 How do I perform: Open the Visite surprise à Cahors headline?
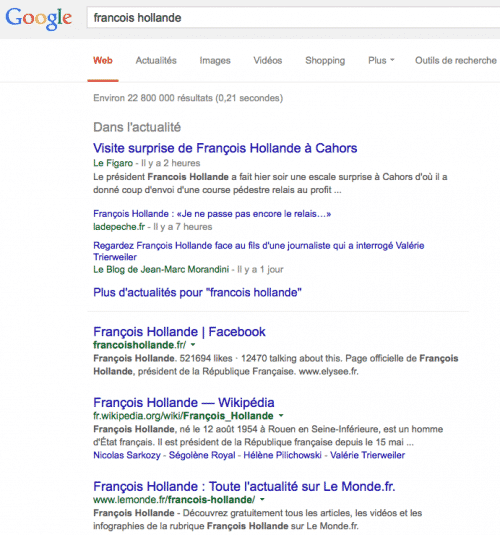(225, 148)
